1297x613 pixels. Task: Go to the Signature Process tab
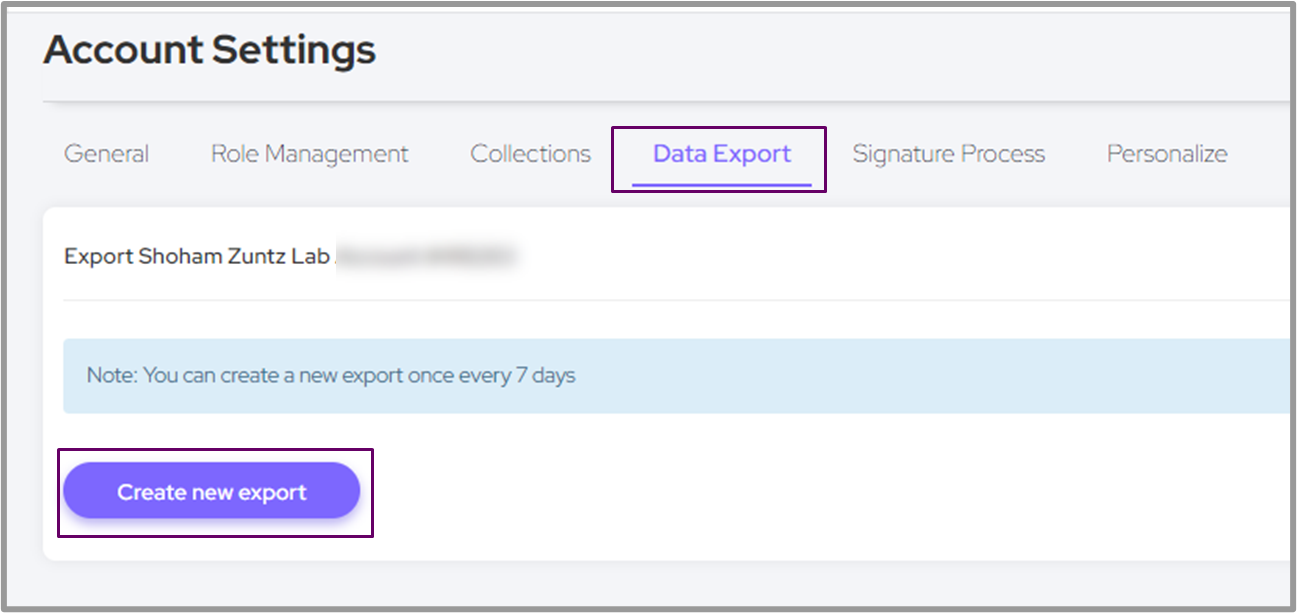[x=948, y=154]
